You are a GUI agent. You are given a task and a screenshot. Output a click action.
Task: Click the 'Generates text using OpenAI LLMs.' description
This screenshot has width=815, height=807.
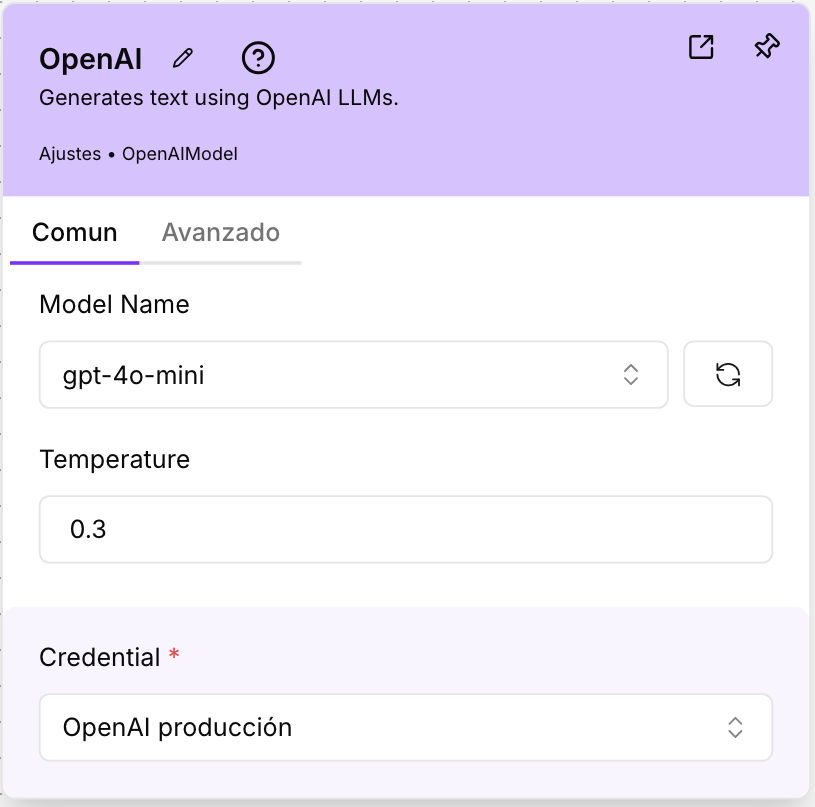[219, 98]
